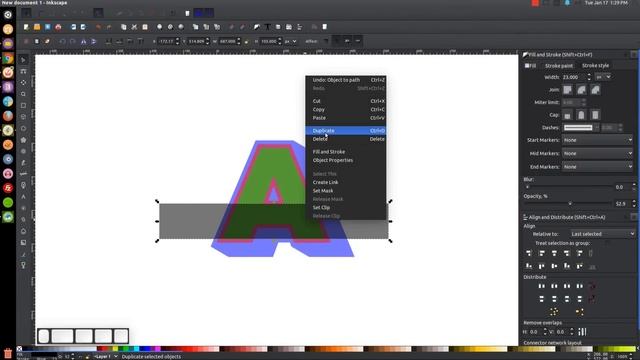640x360 pixels.
Task: Open the End Markers dropdown
Action: coord(598,167)
